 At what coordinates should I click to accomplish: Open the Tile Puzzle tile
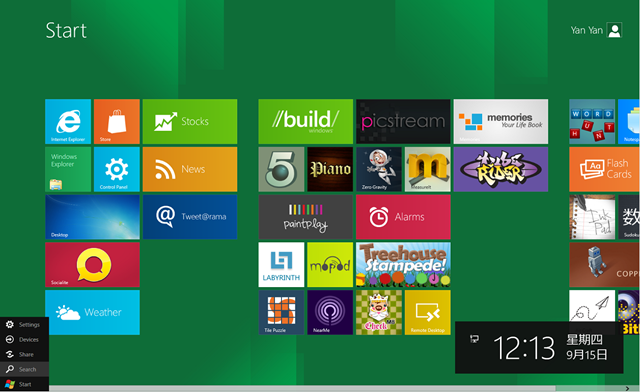point(281,312)
